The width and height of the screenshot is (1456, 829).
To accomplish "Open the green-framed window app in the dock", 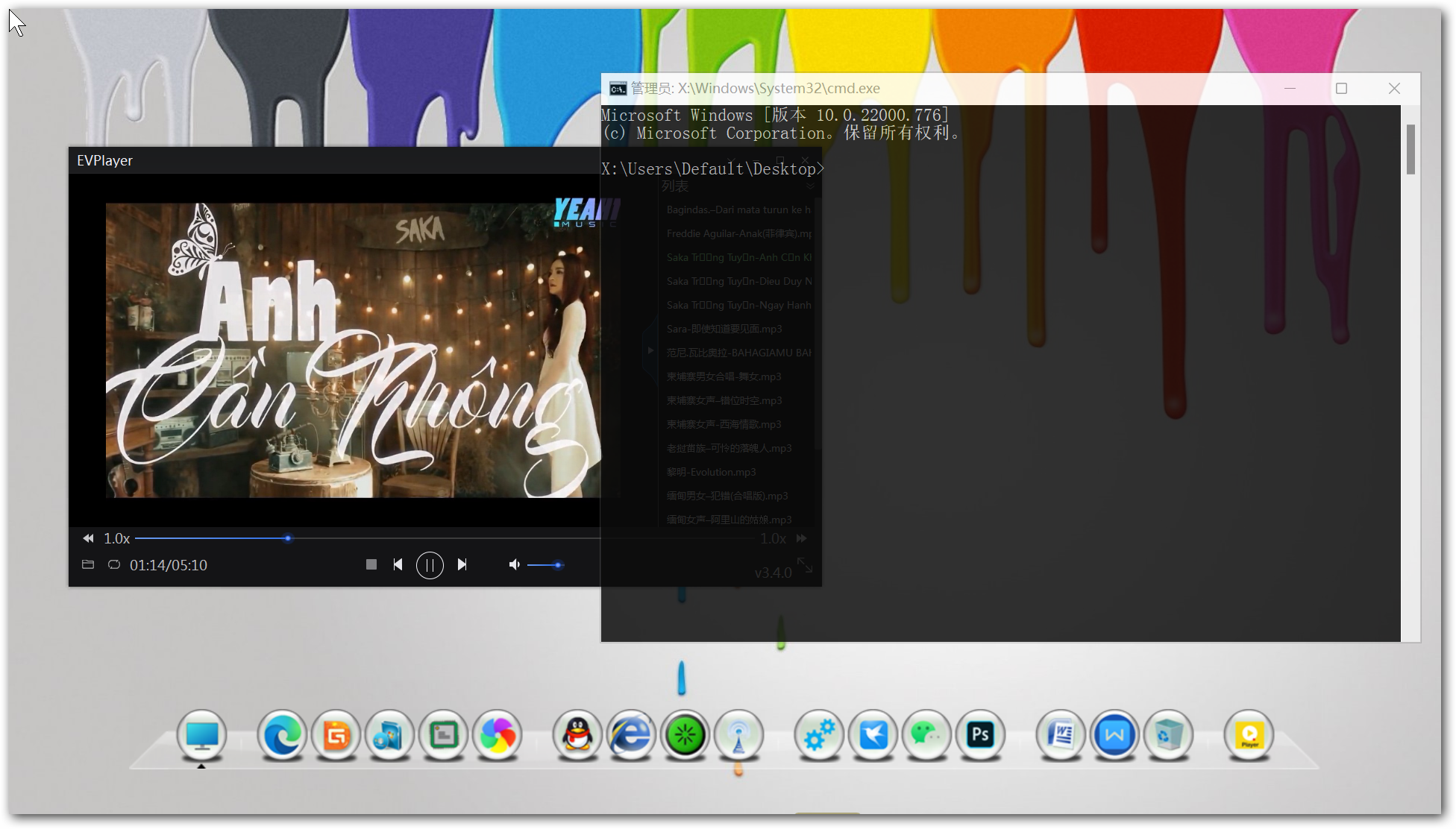I will click(444, 735).
